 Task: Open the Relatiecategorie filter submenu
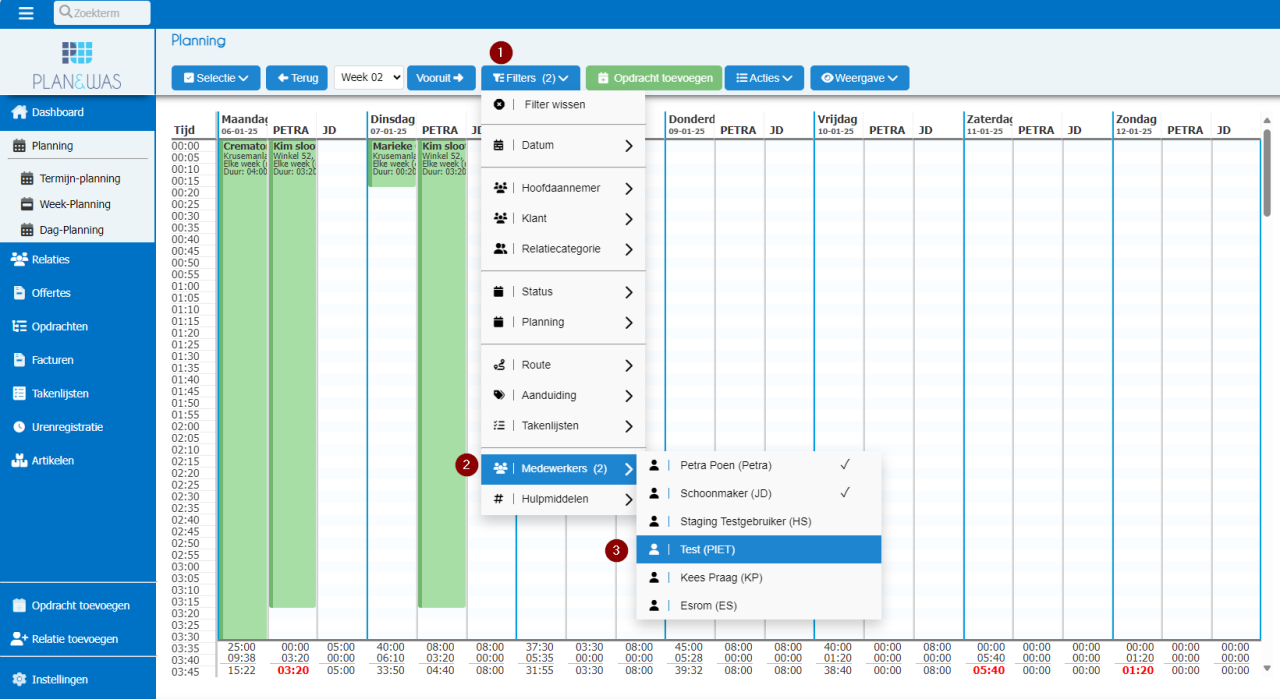click(x=563, y=249)
